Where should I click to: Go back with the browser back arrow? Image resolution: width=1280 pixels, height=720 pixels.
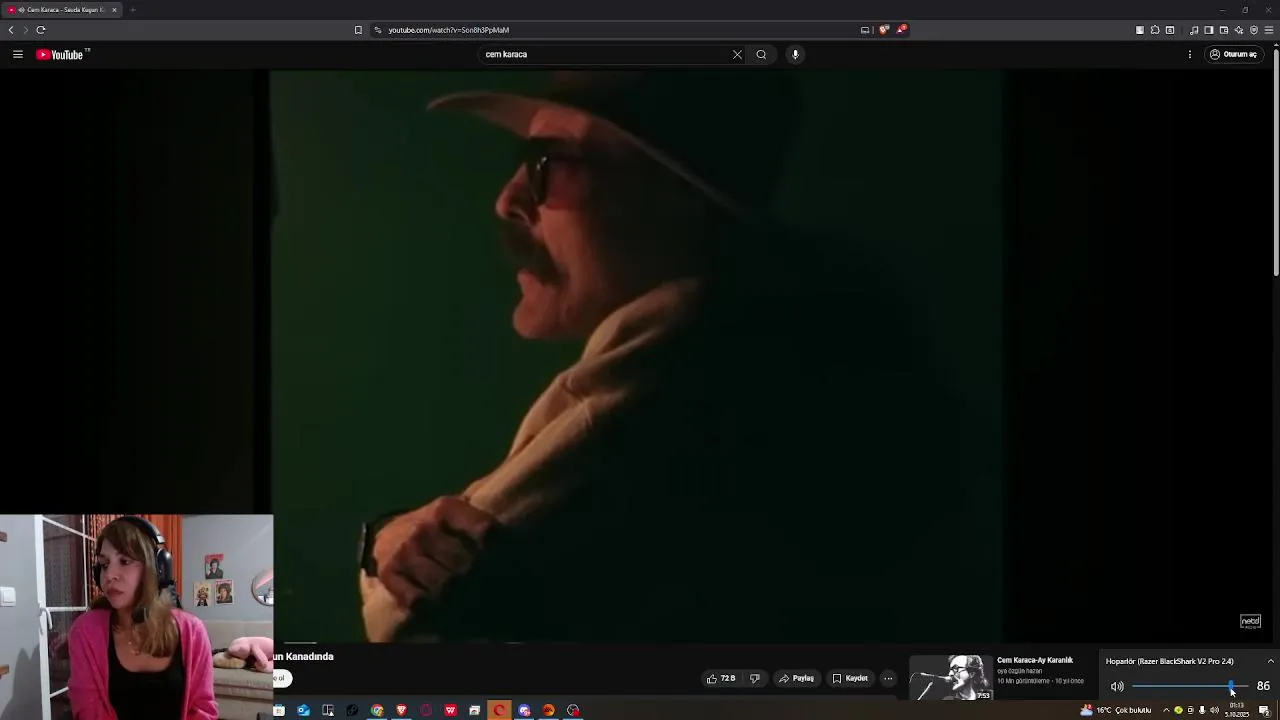11,30
